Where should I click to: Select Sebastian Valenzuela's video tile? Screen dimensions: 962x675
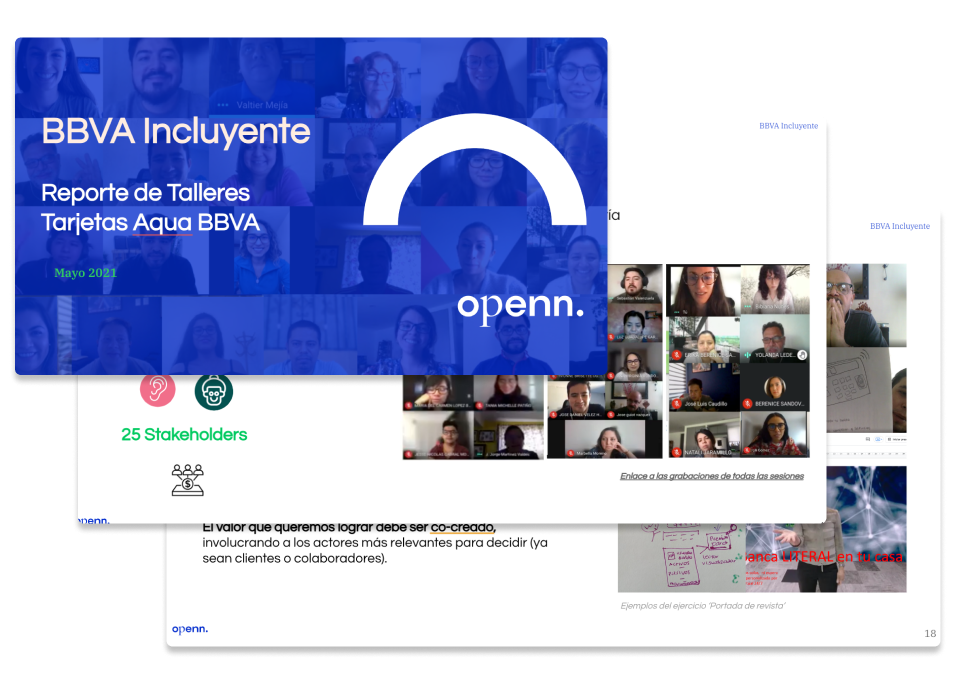pos(635,284)
